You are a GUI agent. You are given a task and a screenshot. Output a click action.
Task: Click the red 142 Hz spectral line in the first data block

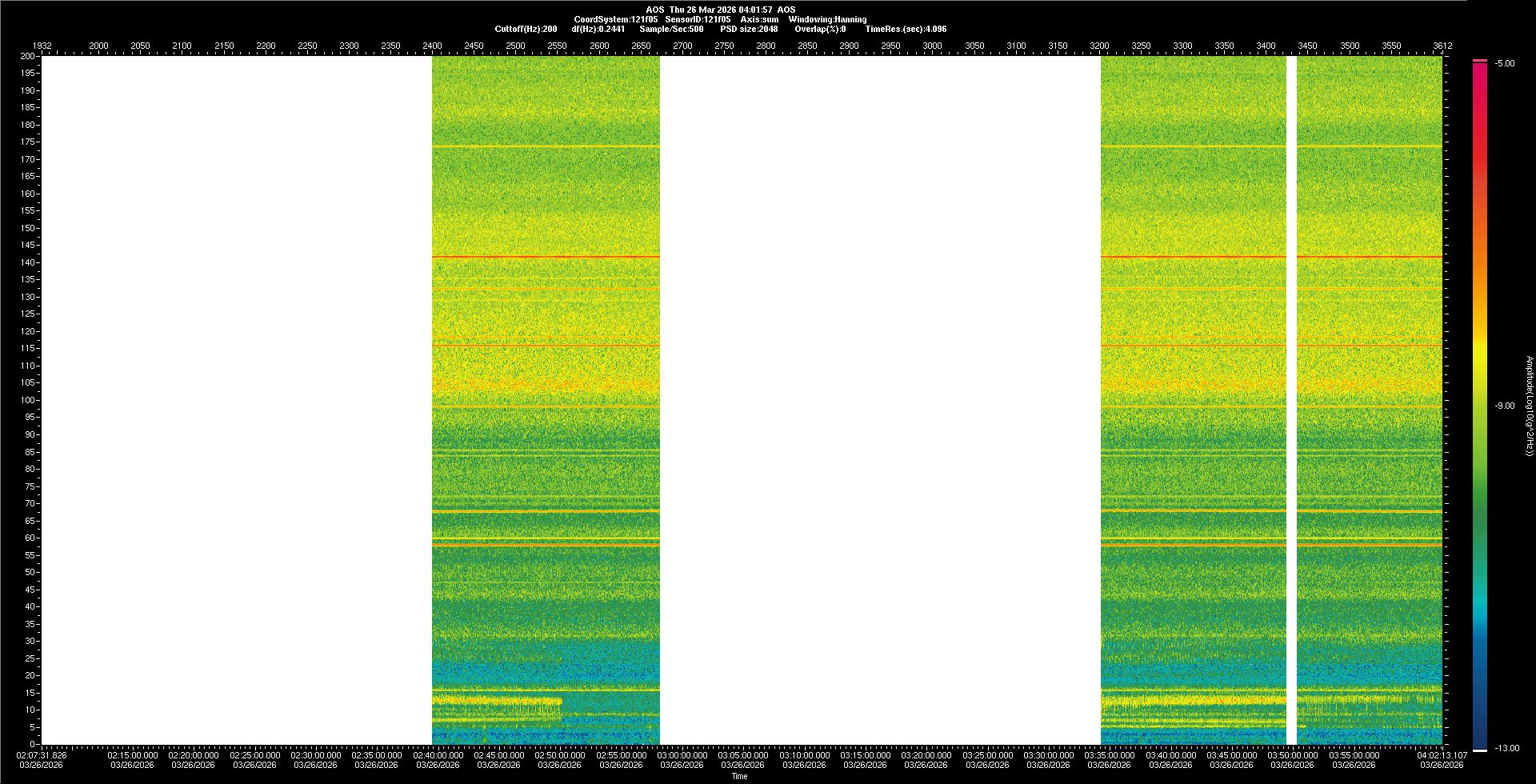(x=546, y=257)
